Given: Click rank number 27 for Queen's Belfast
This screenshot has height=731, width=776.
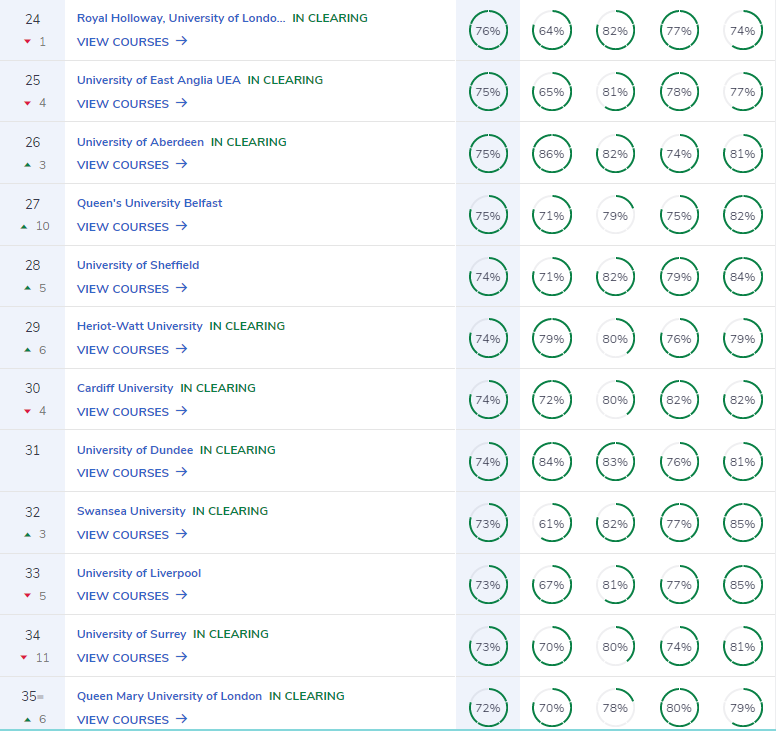Looking at the screenshot, I should [x=33, y=204].
